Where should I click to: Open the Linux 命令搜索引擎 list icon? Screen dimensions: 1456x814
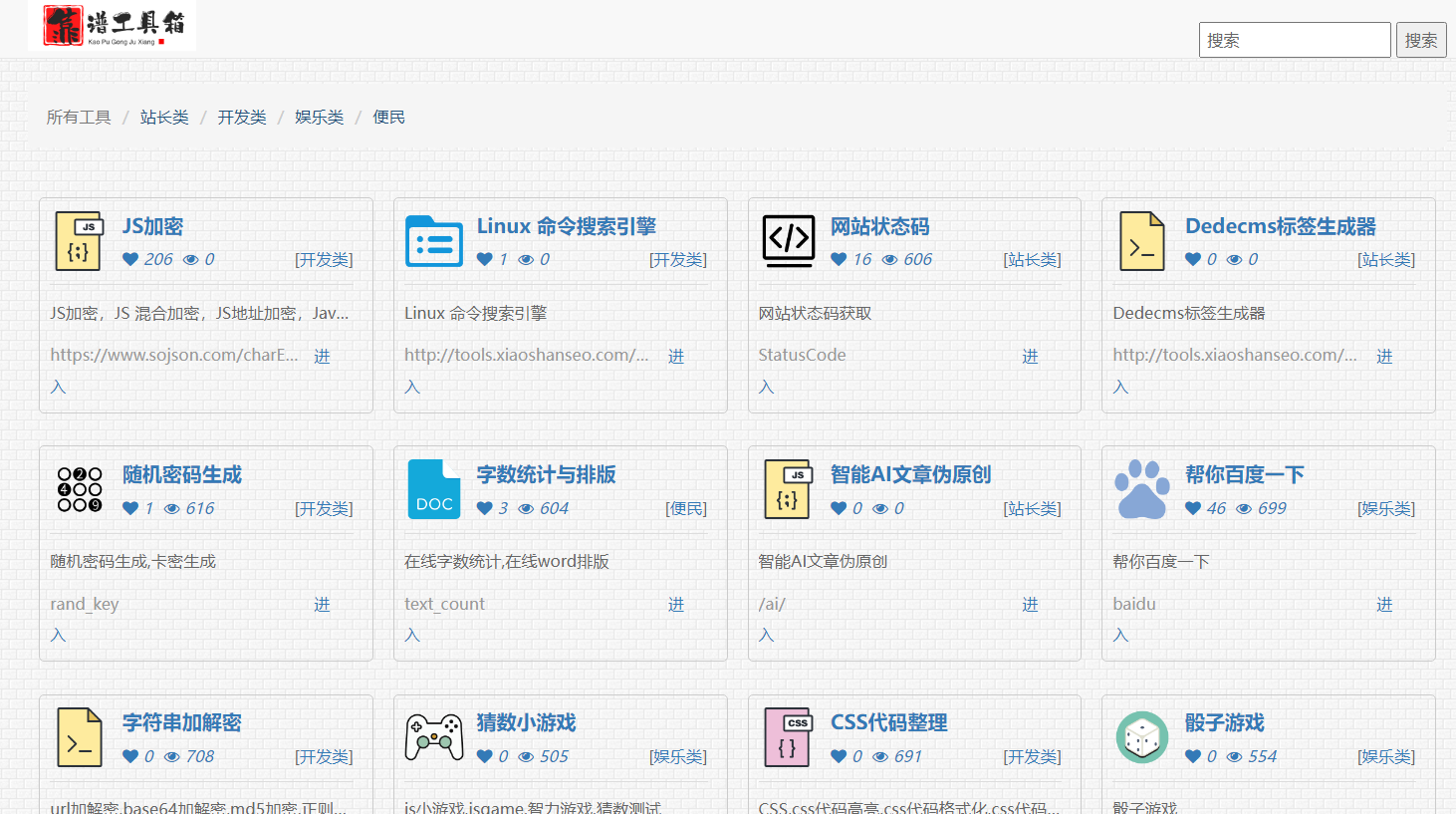(x=434, y=241)
